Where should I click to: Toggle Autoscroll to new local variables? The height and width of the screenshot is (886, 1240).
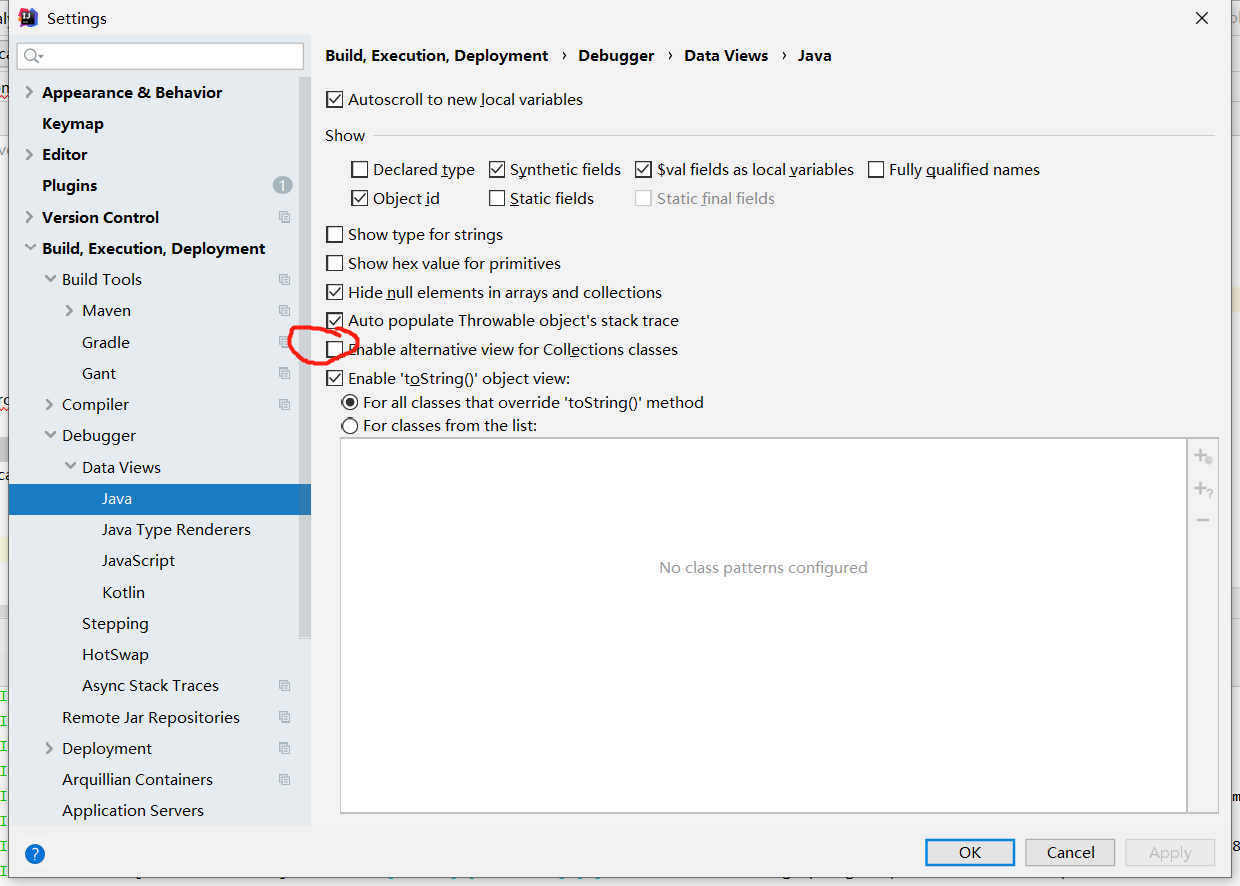(335, 100)
